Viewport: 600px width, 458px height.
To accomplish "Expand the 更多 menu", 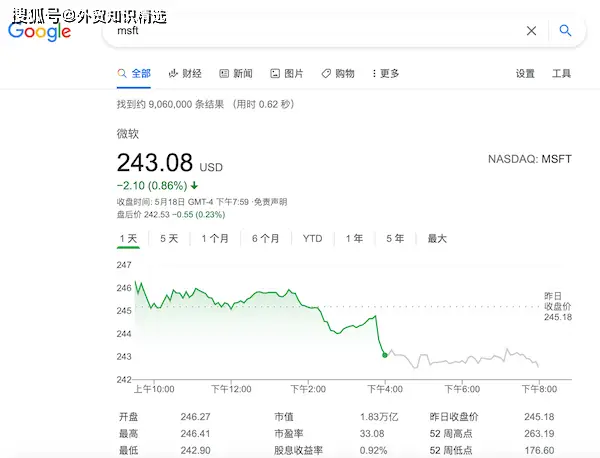I will 386,73.
